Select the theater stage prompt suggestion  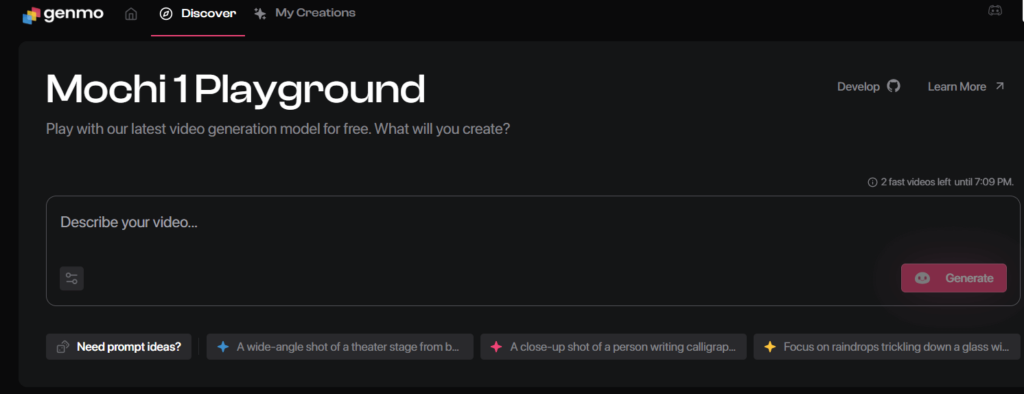[340, 347]
